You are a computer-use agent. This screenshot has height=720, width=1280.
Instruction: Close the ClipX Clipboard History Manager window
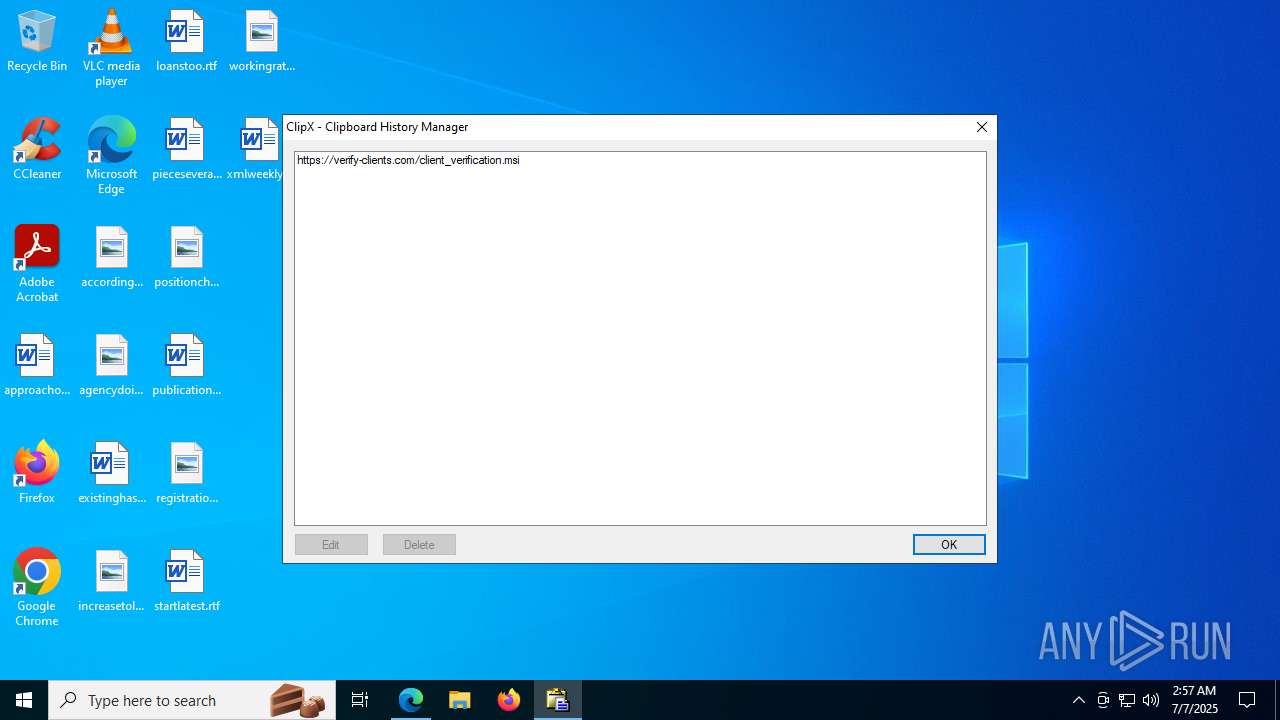[981, 127]
